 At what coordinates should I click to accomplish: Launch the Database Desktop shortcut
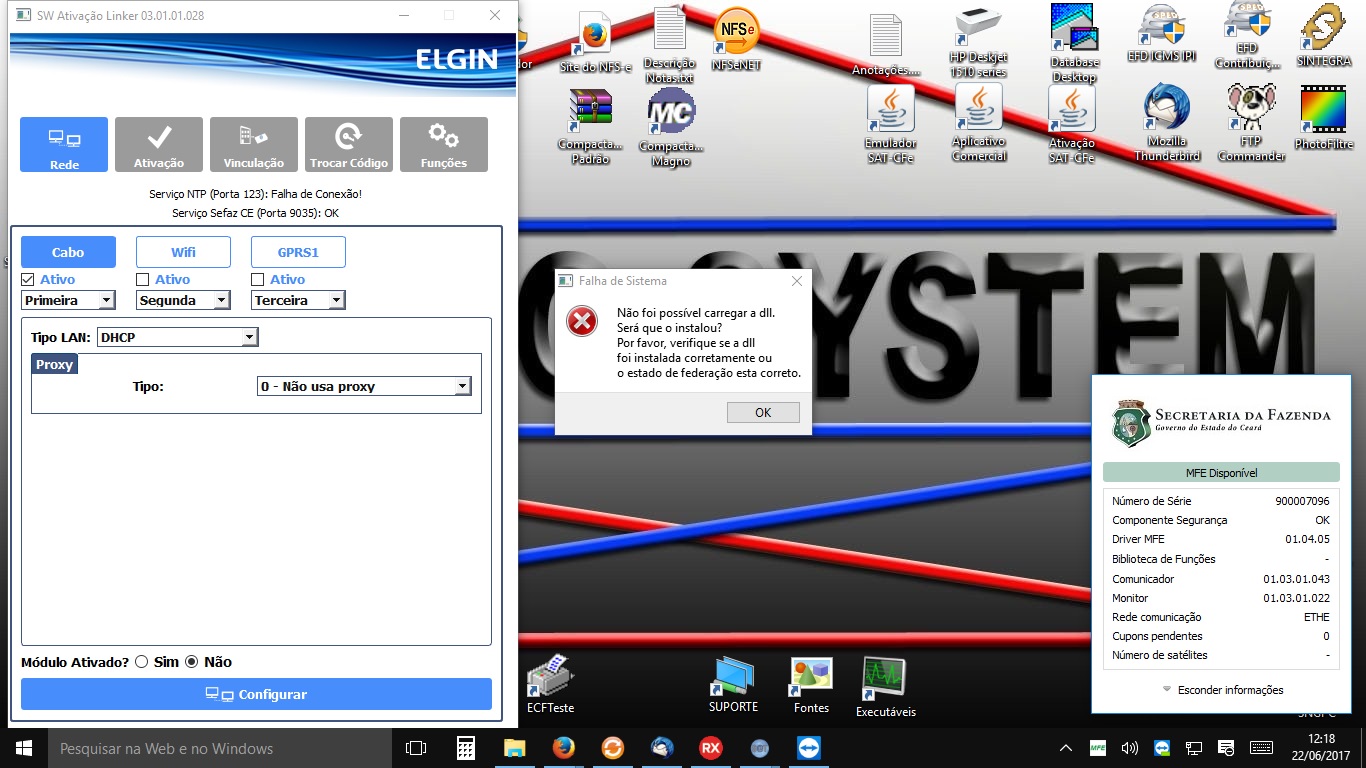pos(1074,42)
